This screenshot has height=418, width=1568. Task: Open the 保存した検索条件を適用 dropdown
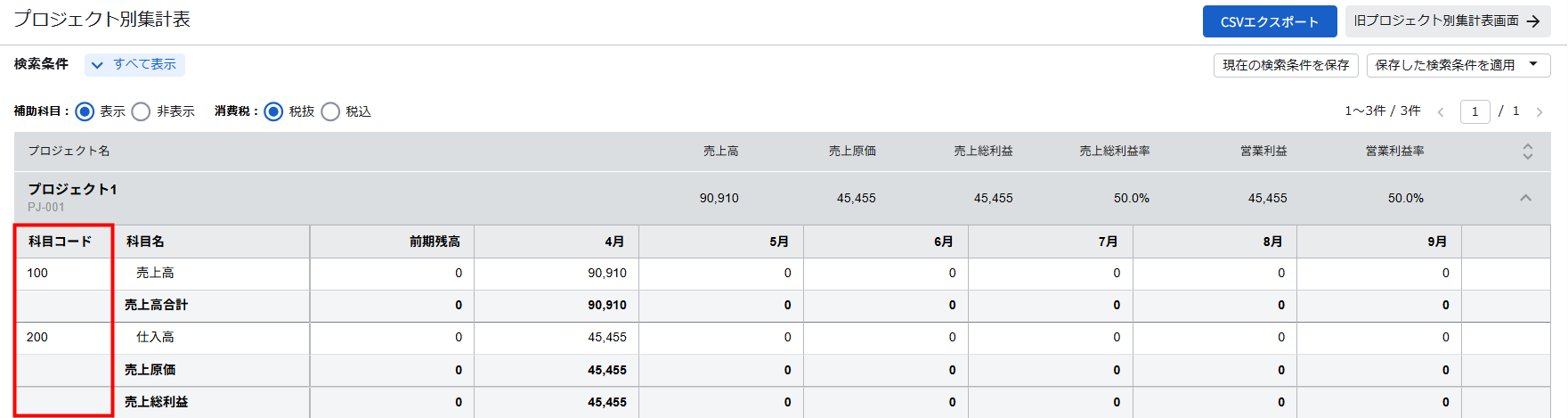pyautogui.click(x=1458, y=65)
